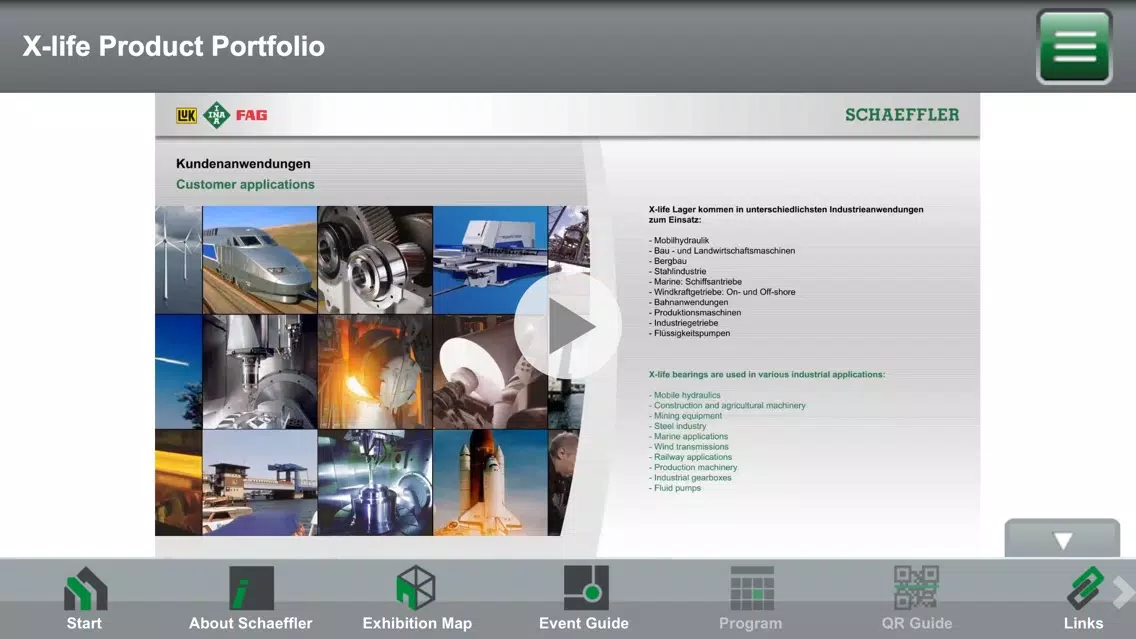1136x639 pixels.
Task: Click 'Marine: Schiffsantriebe' list entry
Action: 696,282
